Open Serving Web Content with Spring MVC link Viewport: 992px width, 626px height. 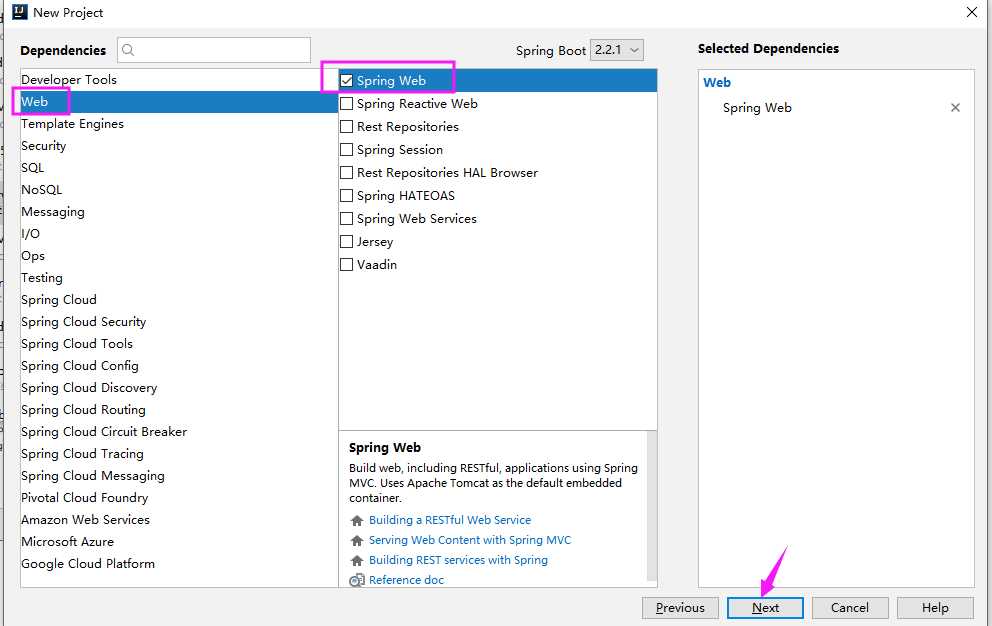tap(470, 540)
